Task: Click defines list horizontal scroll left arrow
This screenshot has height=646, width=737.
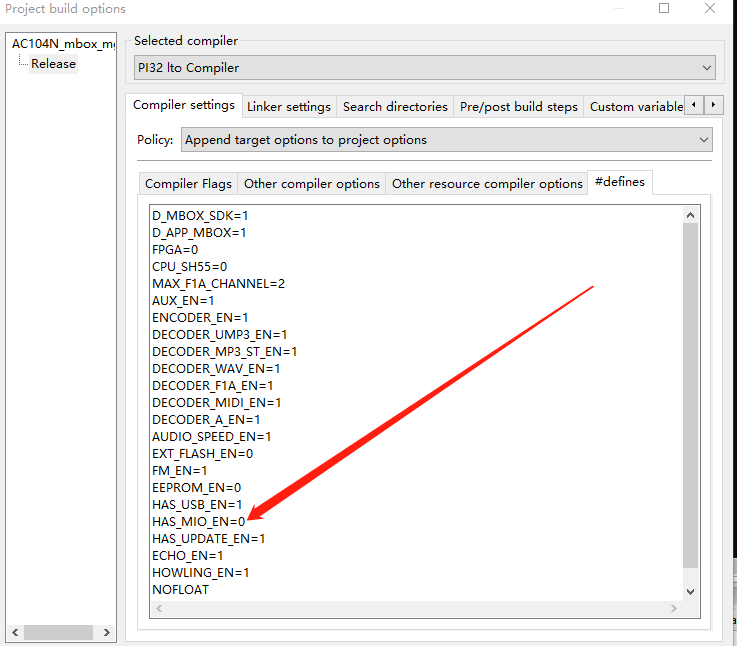Action: (159, 608)
